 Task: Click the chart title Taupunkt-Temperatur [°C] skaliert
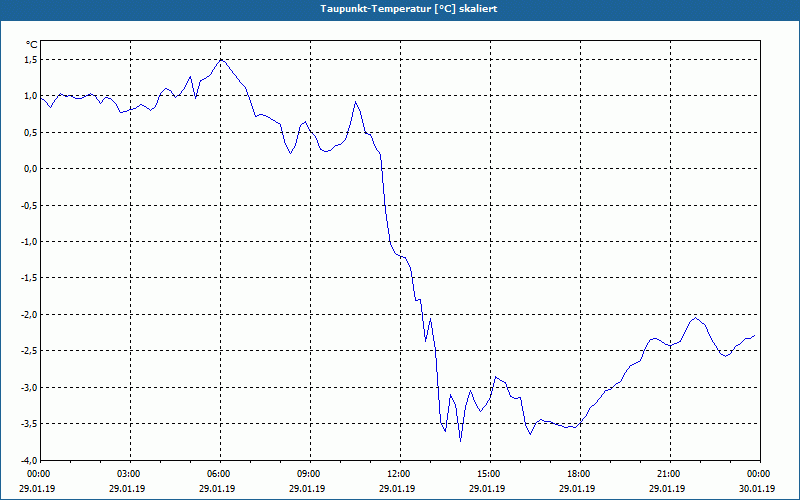click(409, 9)
